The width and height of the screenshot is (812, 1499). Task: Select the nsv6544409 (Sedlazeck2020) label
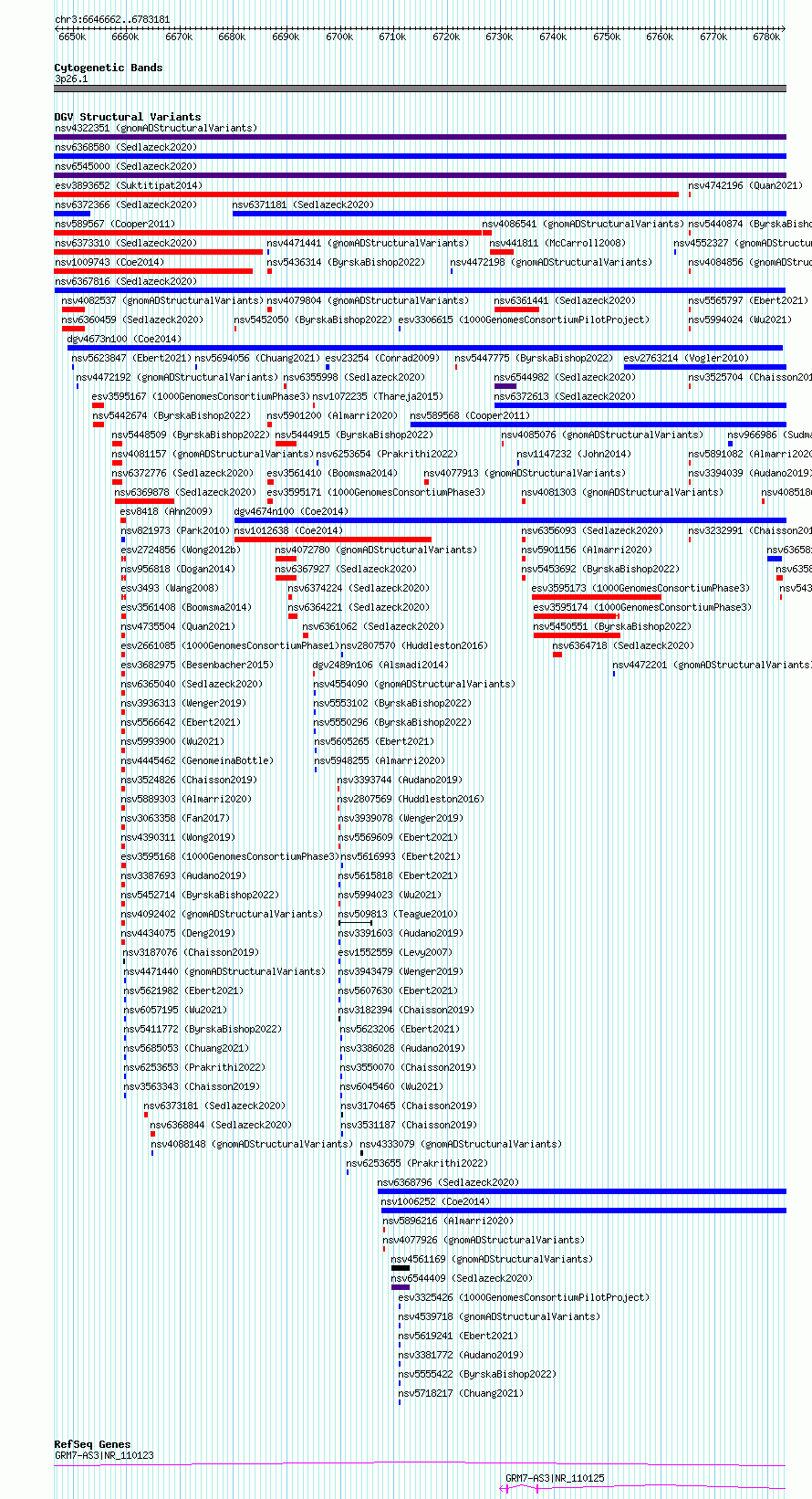coord(462,1278)
